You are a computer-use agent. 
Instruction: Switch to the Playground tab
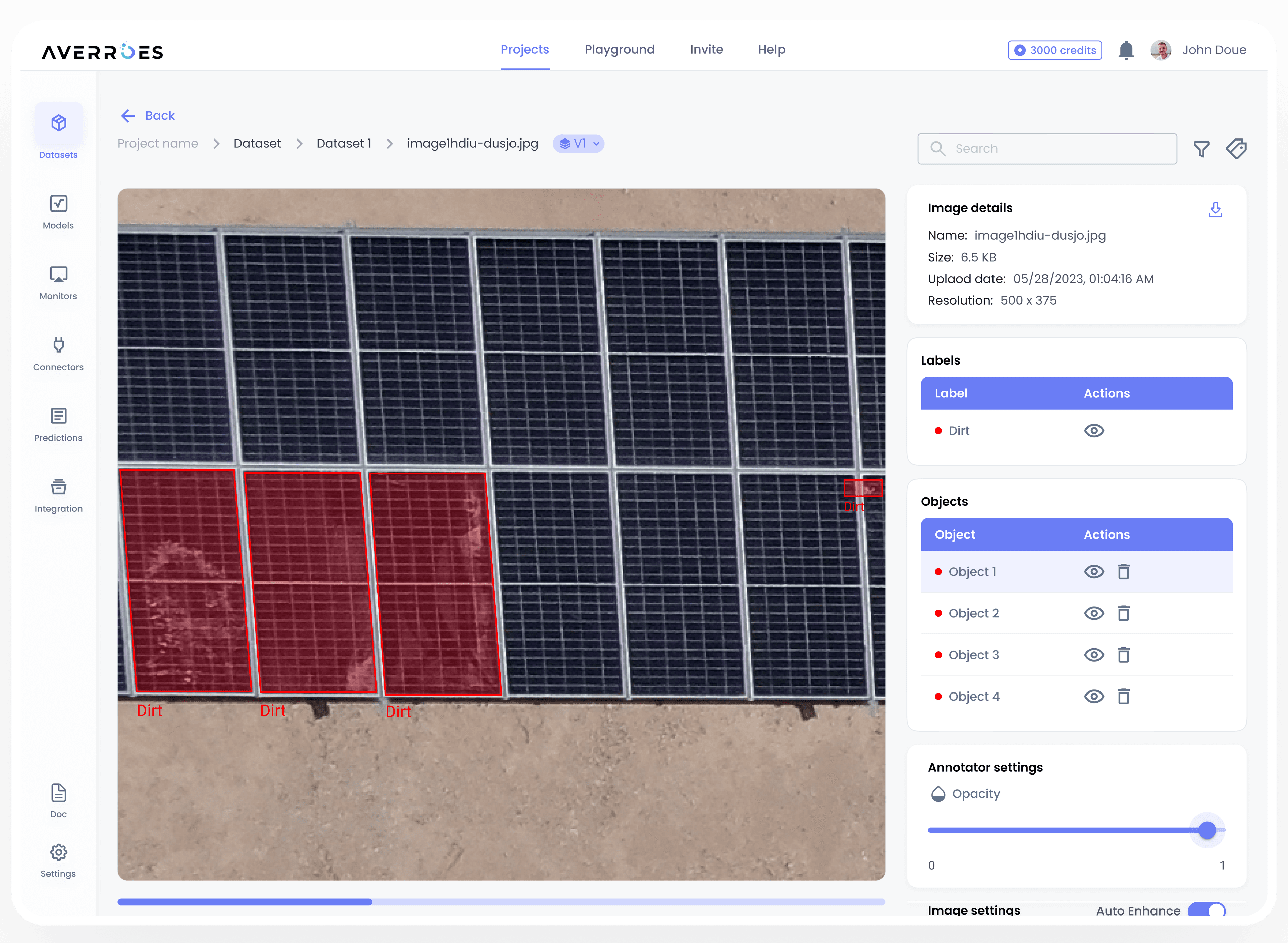click(x=620, y=50)
